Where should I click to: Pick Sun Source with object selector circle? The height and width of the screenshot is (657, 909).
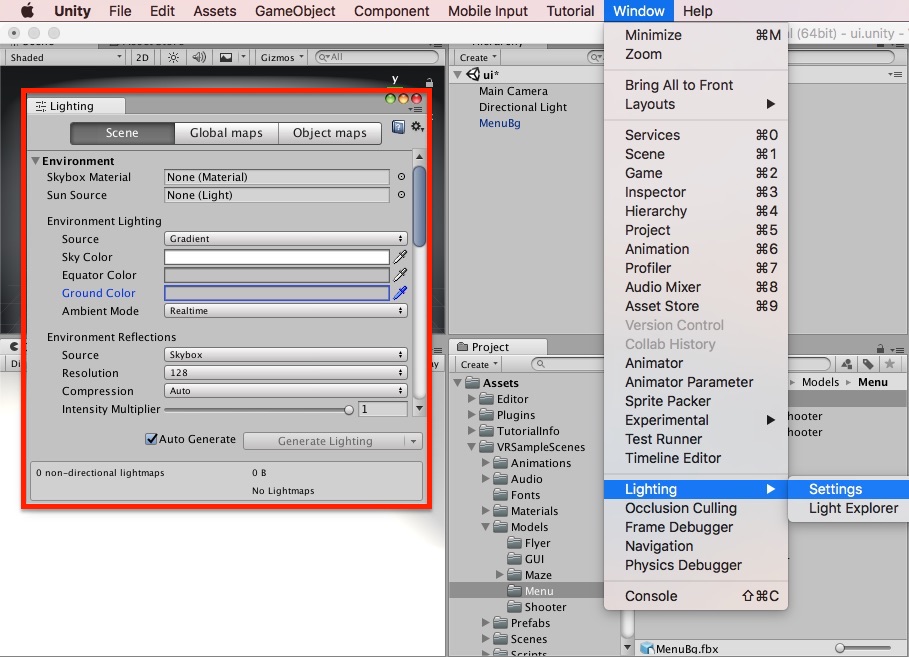[x=401, y=195]
